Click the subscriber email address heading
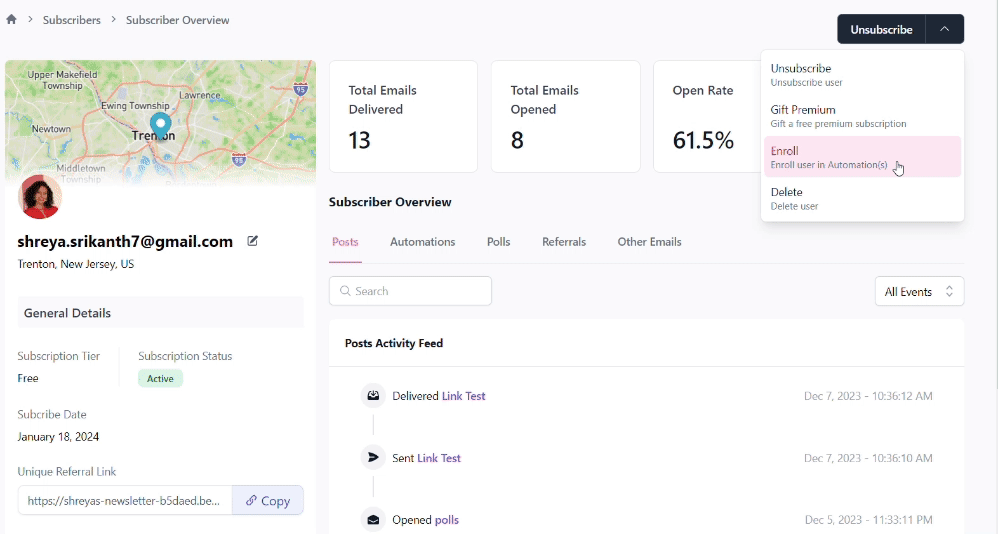 [x=125, y=241]
